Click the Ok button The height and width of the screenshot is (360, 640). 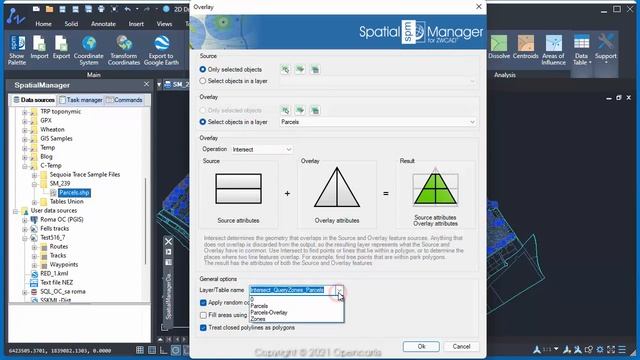pyautogui.click(x=421, y=346)
